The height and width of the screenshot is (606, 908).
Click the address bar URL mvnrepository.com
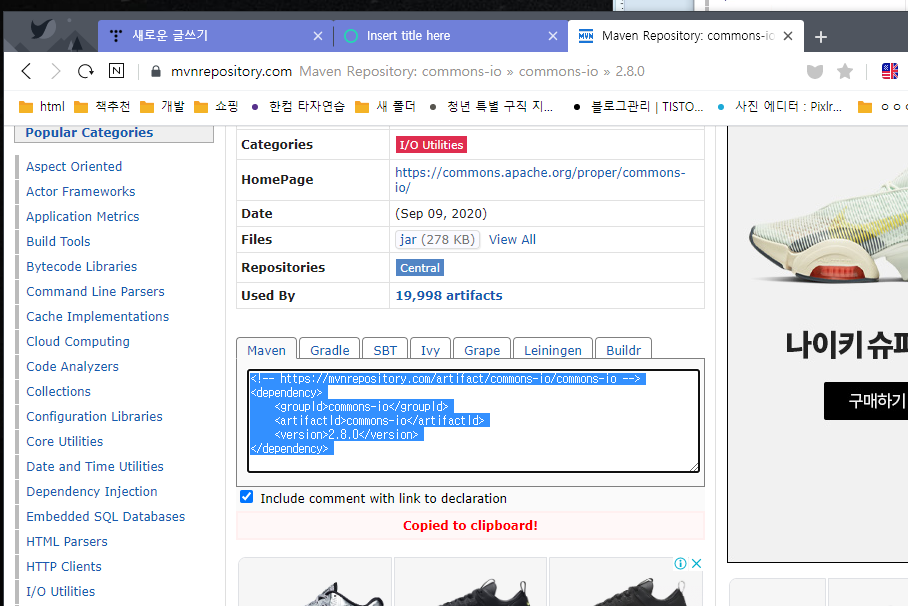click(231, 71)
